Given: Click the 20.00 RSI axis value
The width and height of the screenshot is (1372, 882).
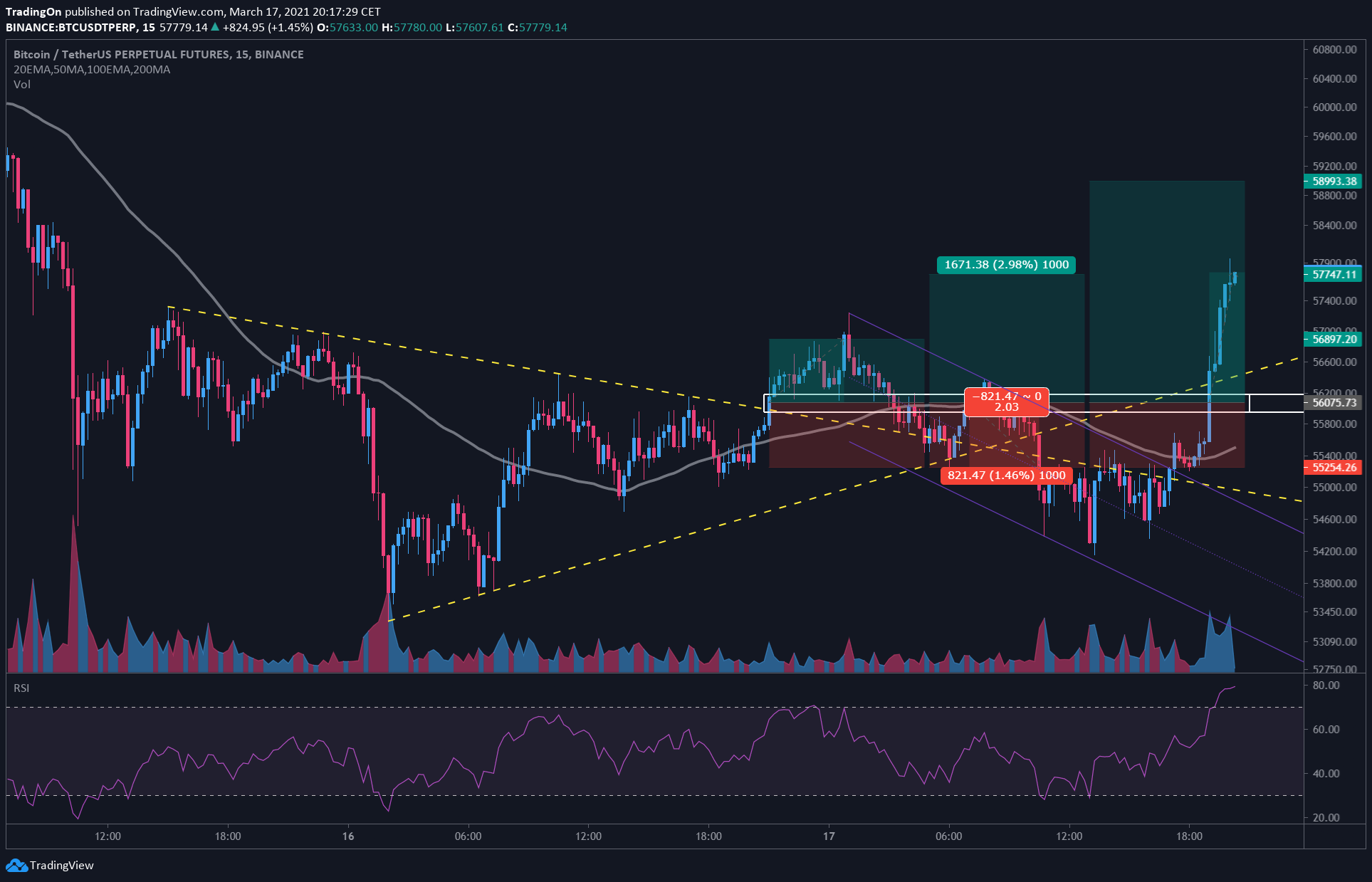Looking at the screenshot, I should tap(1326, 818).
